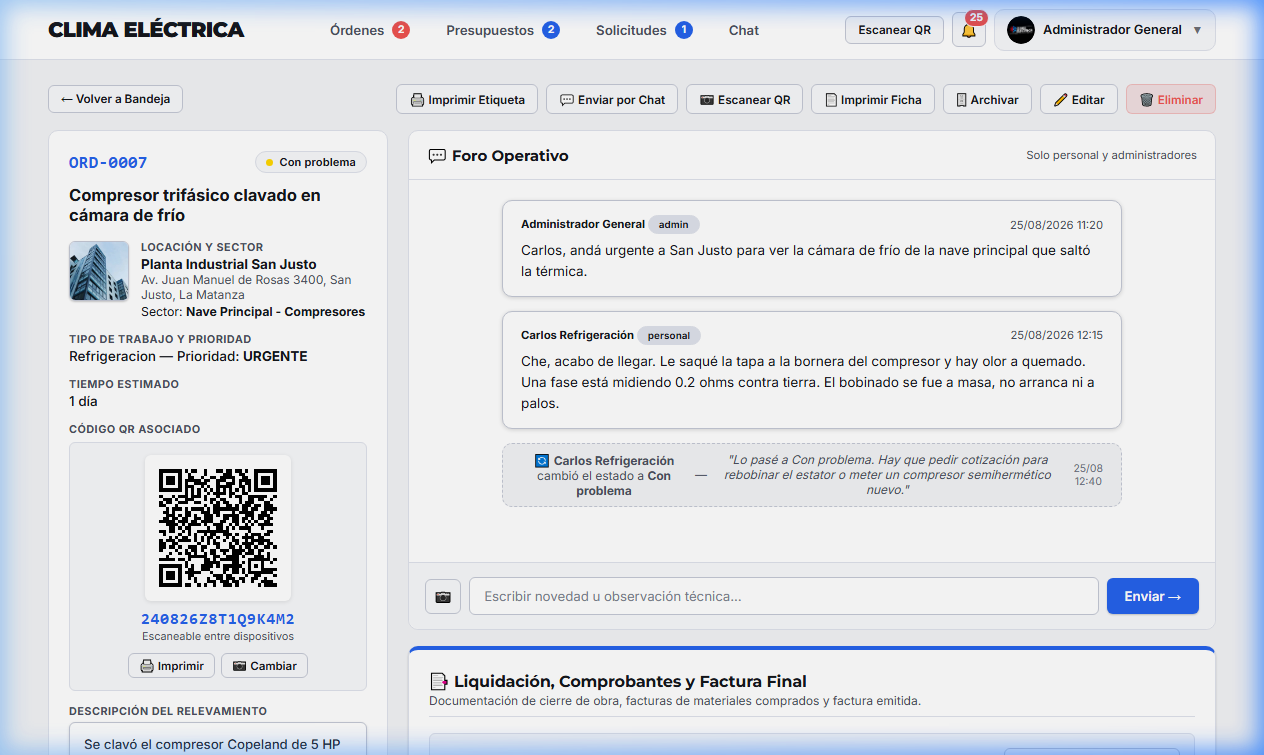Viewport: 1264px width, 755px height.
Task: Attach photo with camera icon button
Action: point(443,596)
